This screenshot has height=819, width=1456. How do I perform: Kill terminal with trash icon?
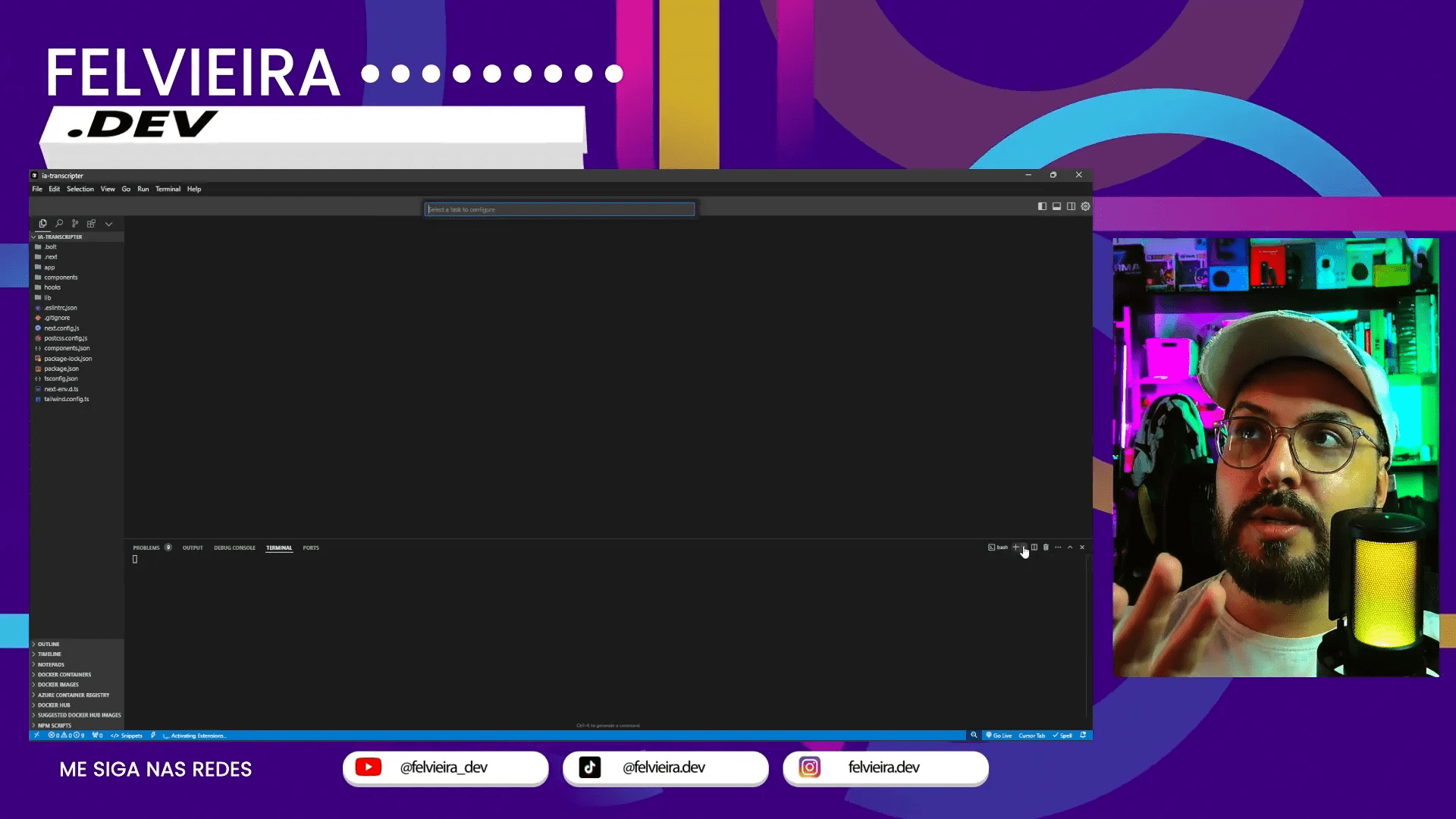[x=1046, y=548]
